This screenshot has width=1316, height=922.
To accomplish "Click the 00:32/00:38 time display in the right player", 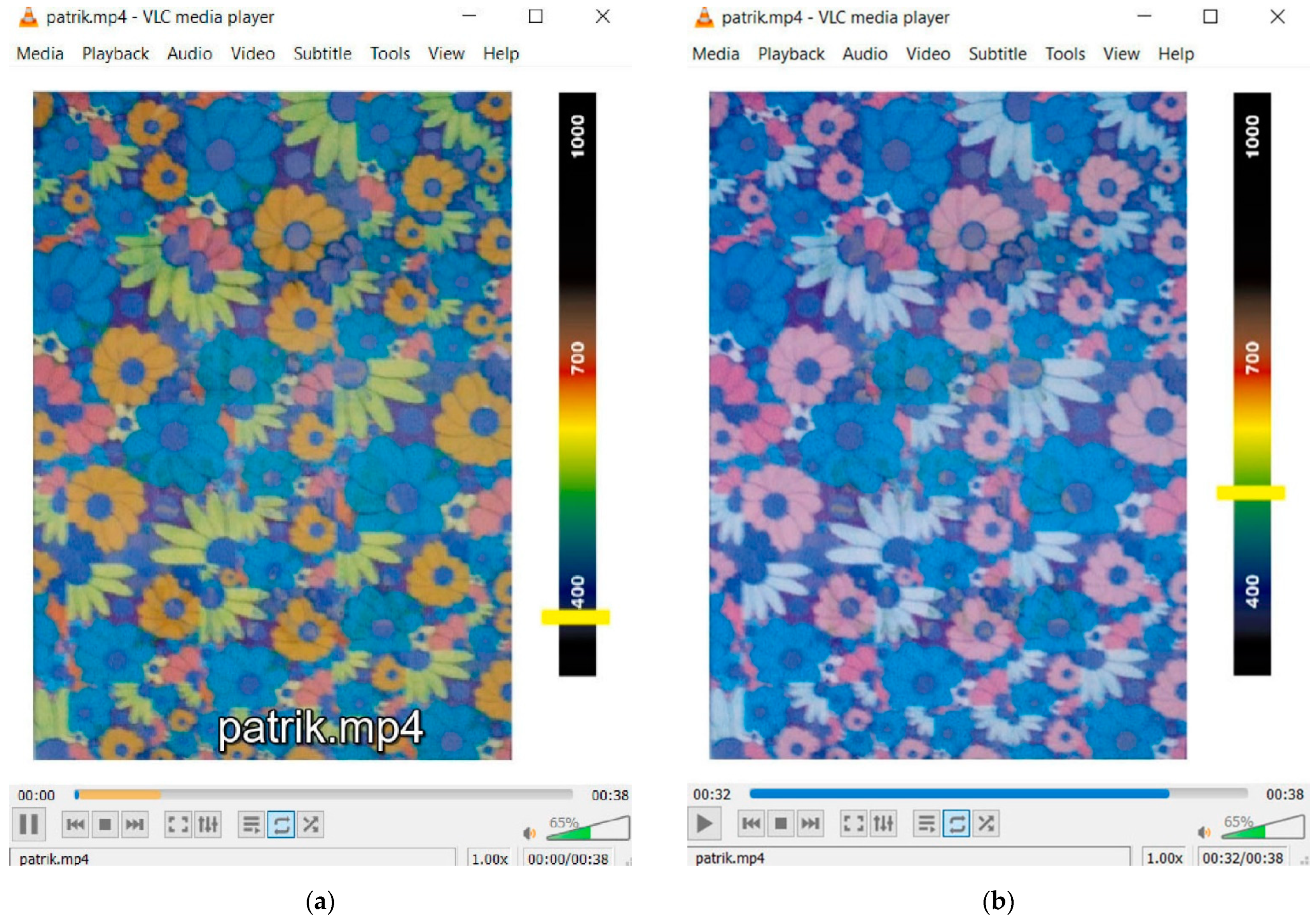I will (x=1243, y=858).
